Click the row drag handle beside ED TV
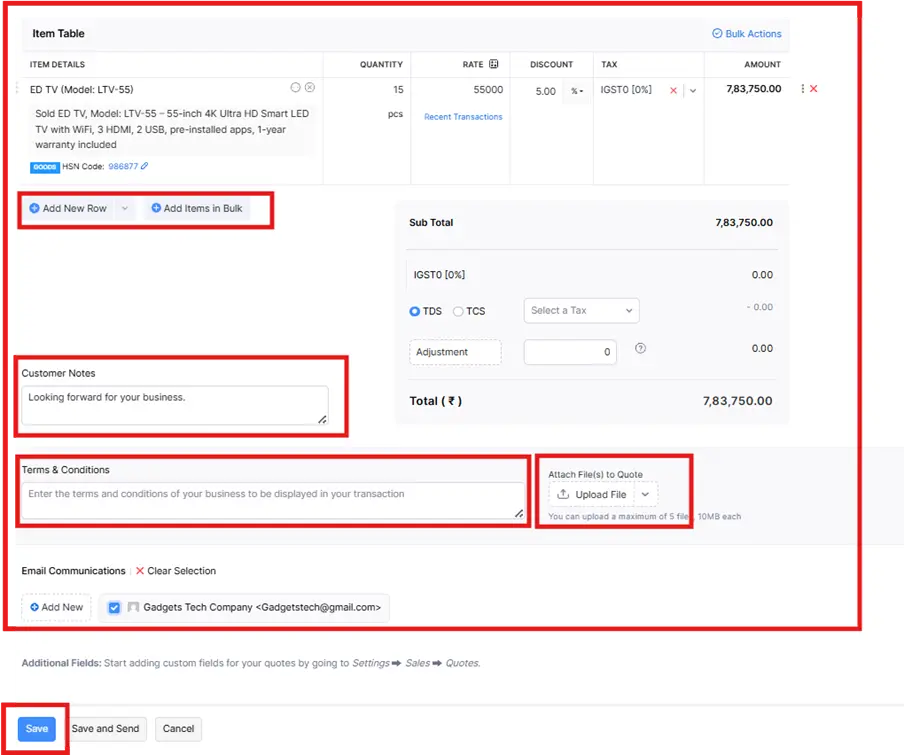 [x=17, y=89]
